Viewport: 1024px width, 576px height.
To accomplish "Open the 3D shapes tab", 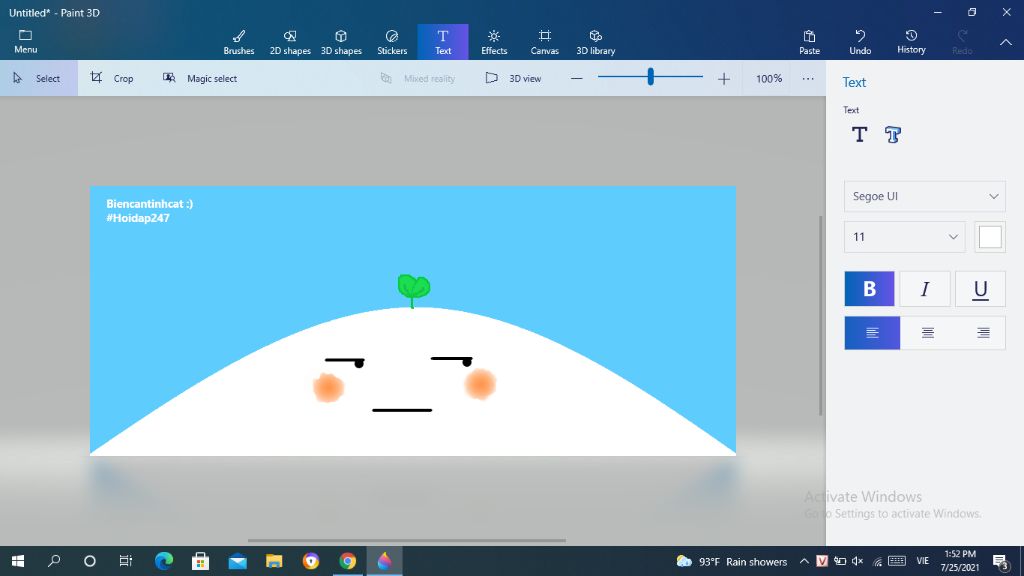I will 341,42.
